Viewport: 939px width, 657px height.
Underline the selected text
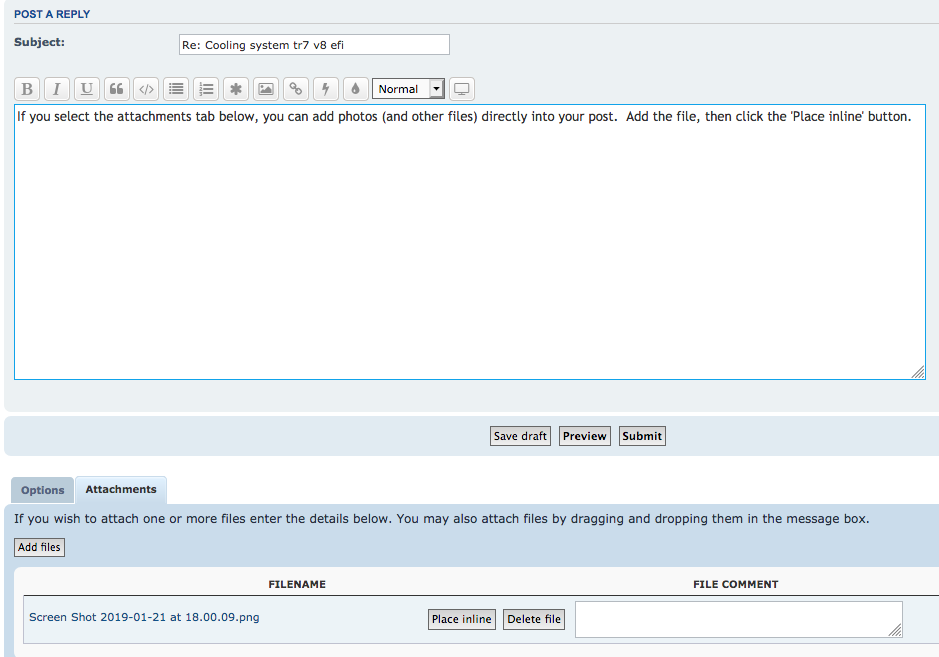point(87,89)
